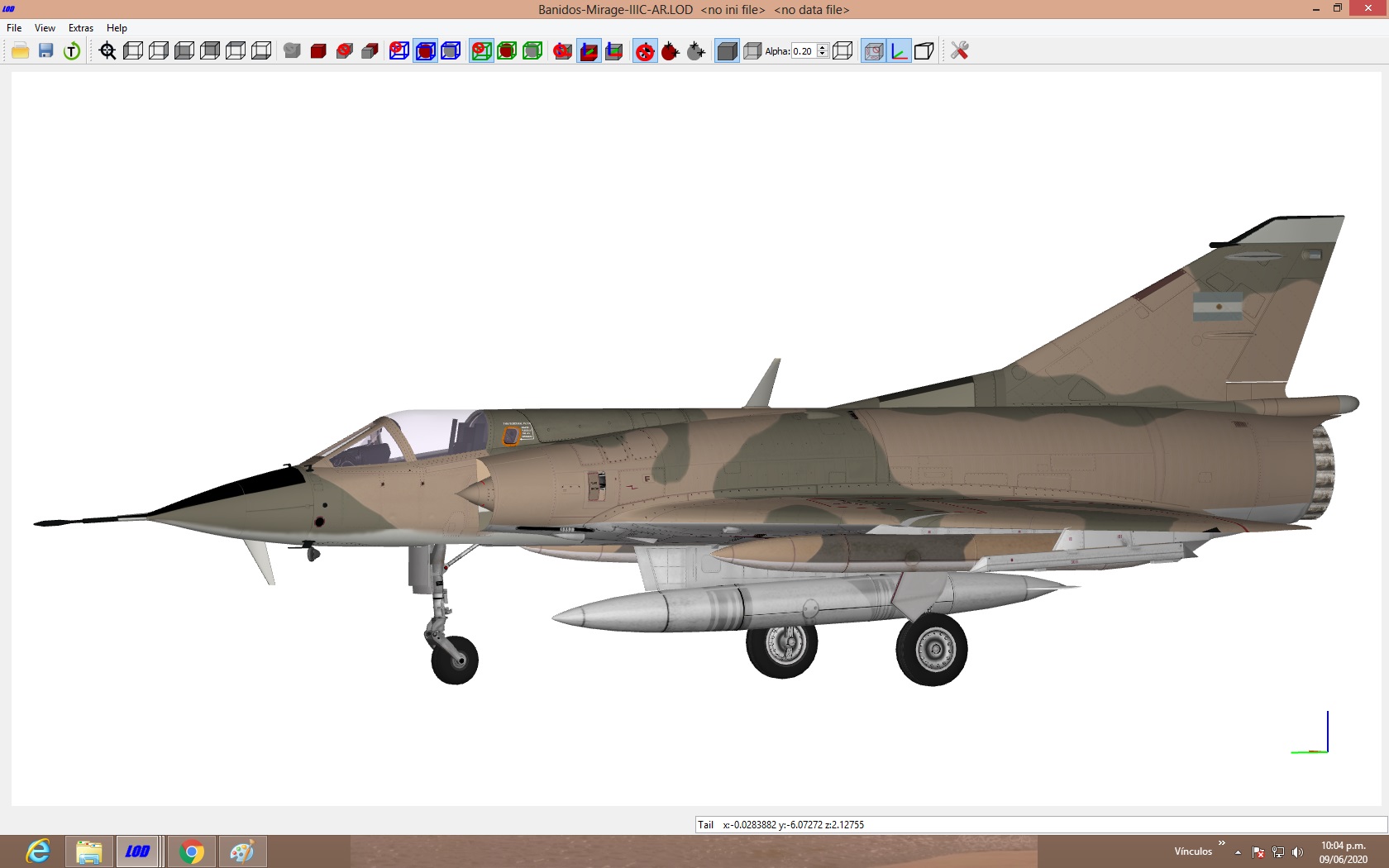Click the red bomb with sparks icon
This screenshot has height=868, width=1389.
[x=671, y=51]
